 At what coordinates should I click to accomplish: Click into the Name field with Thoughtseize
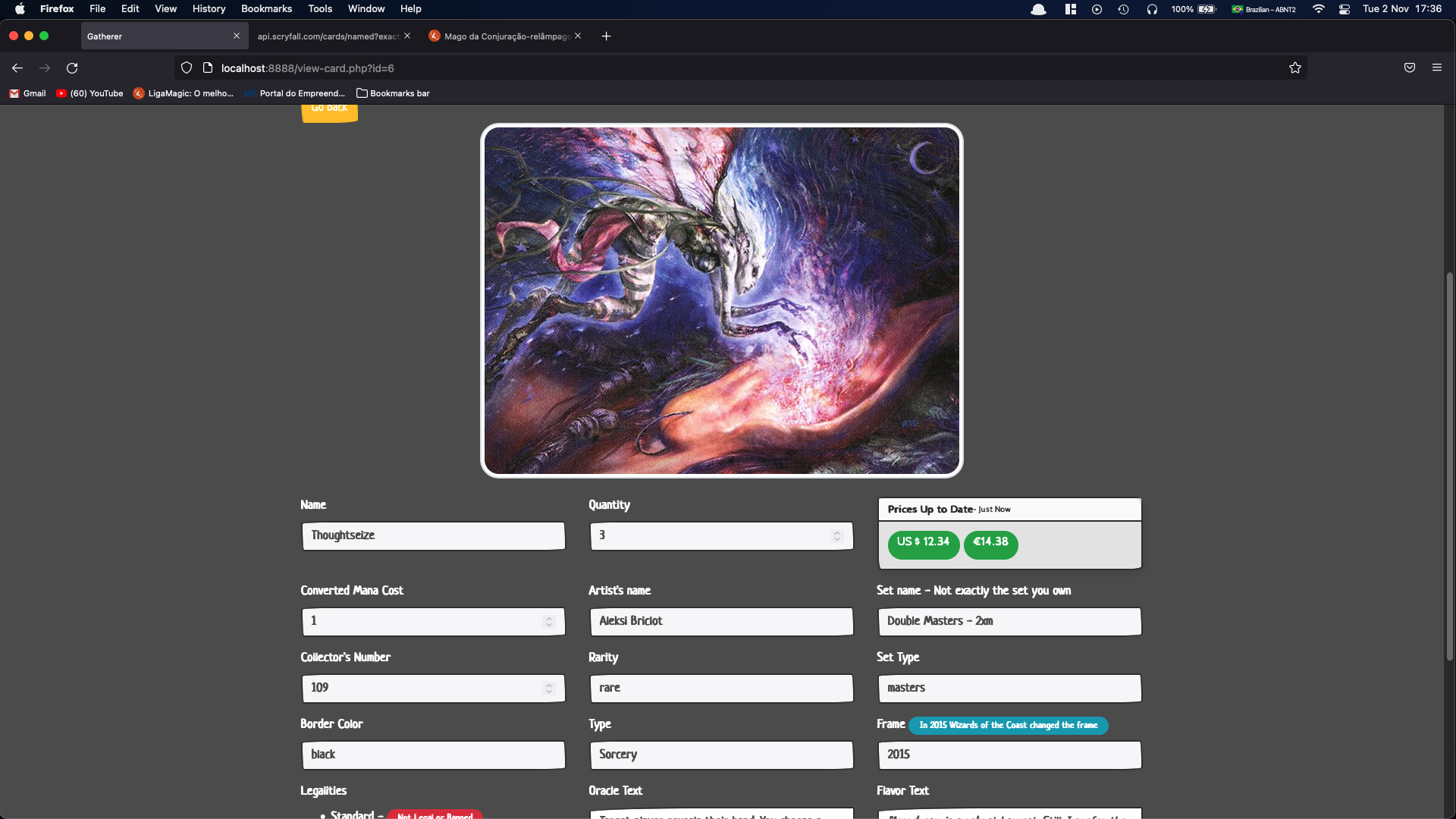[433, 536]
